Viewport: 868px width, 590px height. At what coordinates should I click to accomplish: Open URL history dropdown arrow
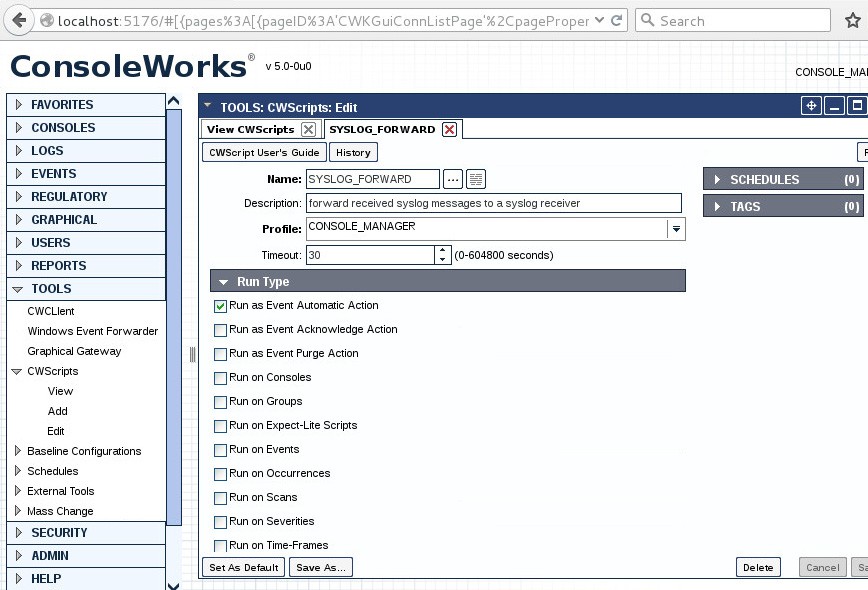coord(600,20)
